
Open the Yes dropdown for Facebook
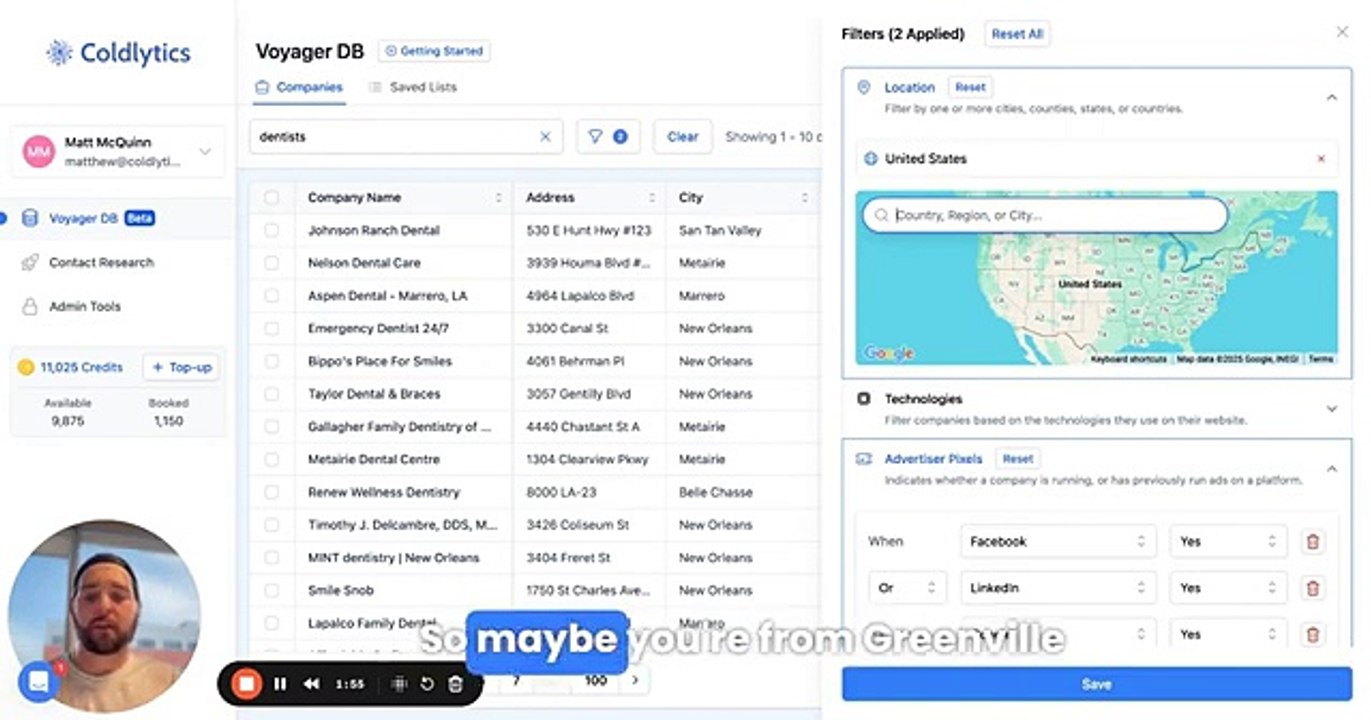(1228, 541)
